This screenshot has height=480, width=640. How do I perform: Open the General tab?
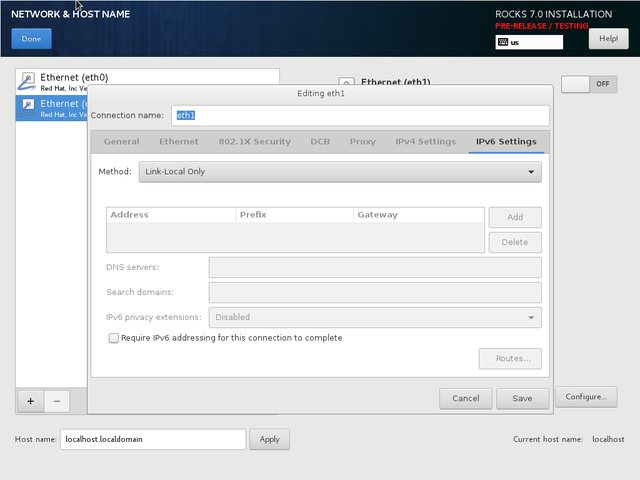coord(121,142)
